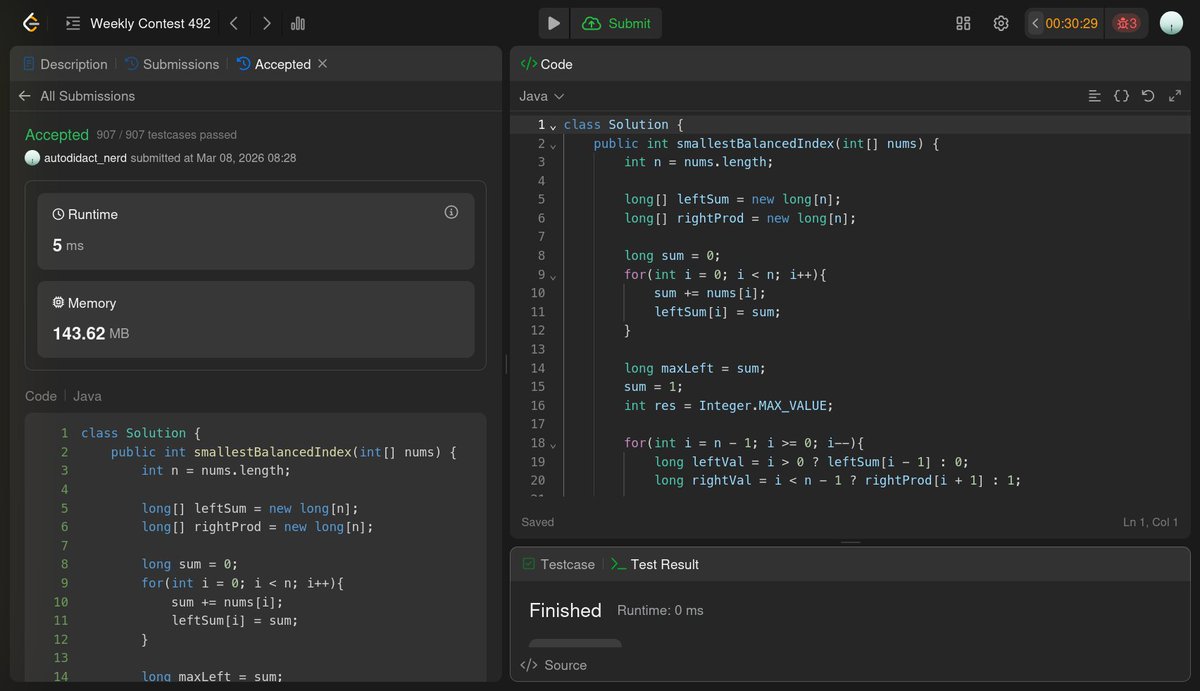1200x691 pixels.
Task: Click the Weekly Contest 492 title
Action: pos(150,23)
